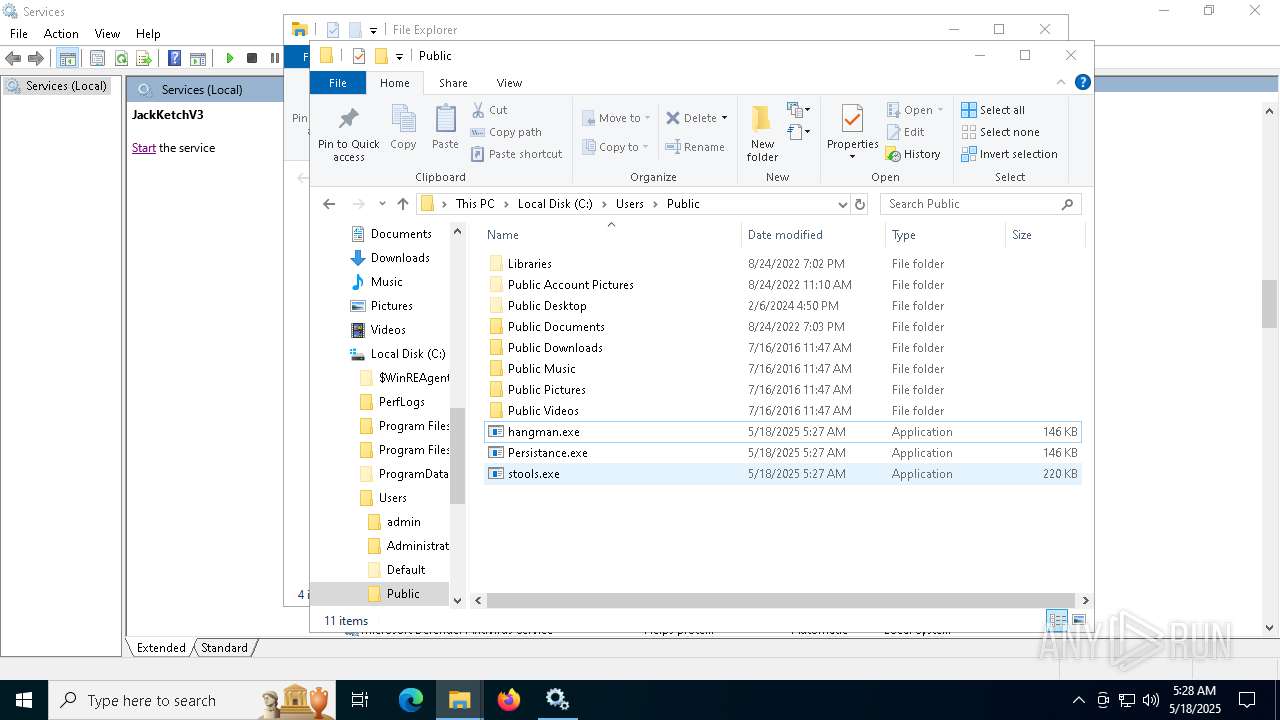Click Paste shortcut in ribbon
The height and width of the screenshot is (720, 1280).
point(517,154)
